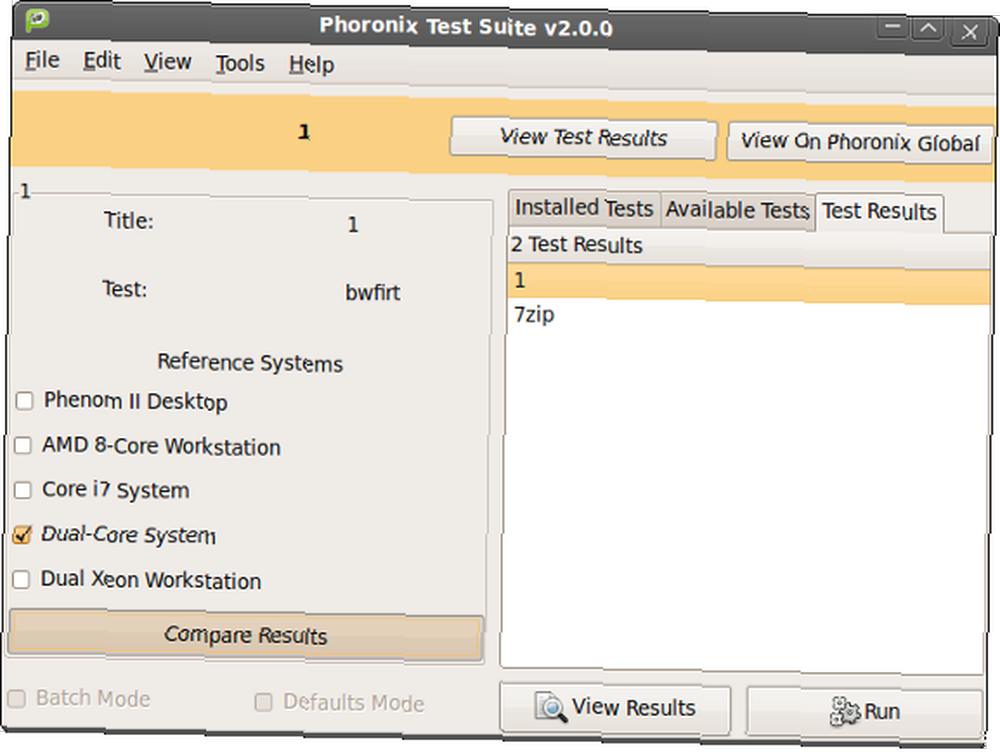Click the Title: label
Image resolution: width=1000 pixels, height=752 pixels.
pyautogui.click(x=129, y=221)
